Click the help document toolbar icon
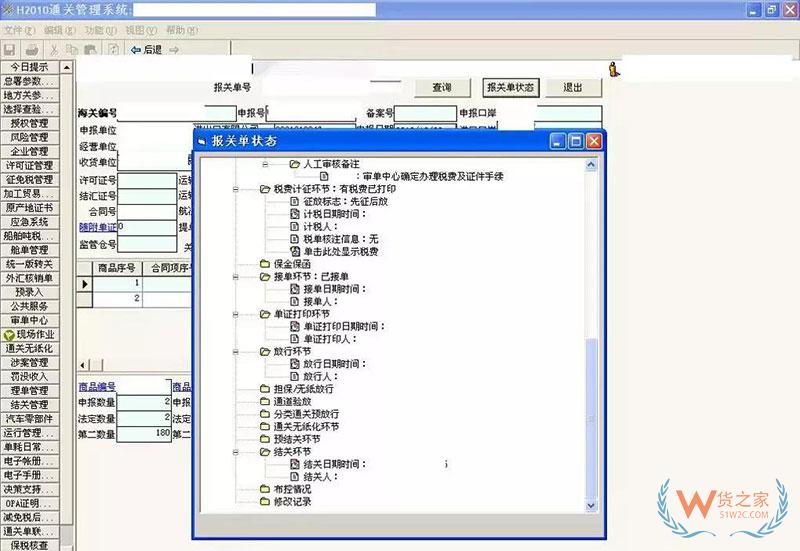 click(x=113, y=50)
